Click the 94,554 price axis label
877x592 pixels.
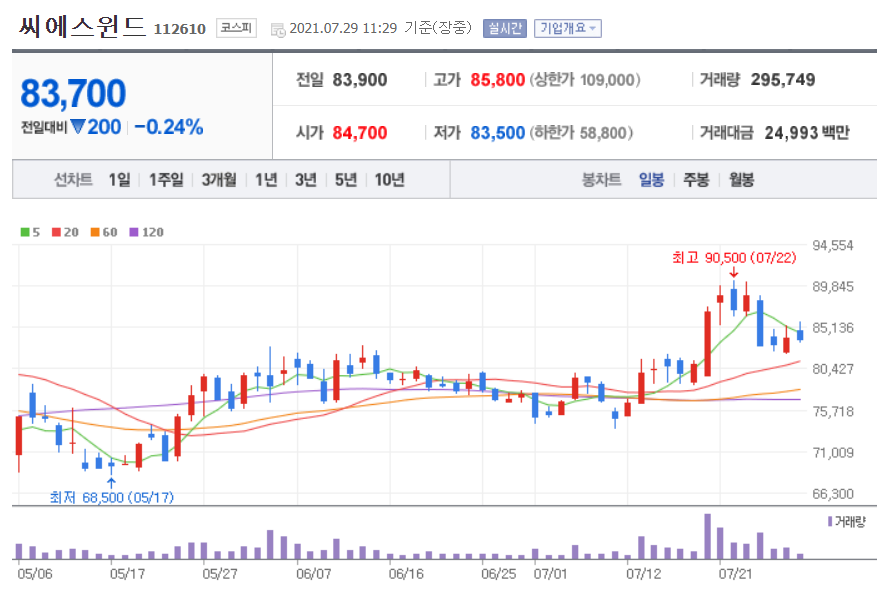(x=833, y=246)
